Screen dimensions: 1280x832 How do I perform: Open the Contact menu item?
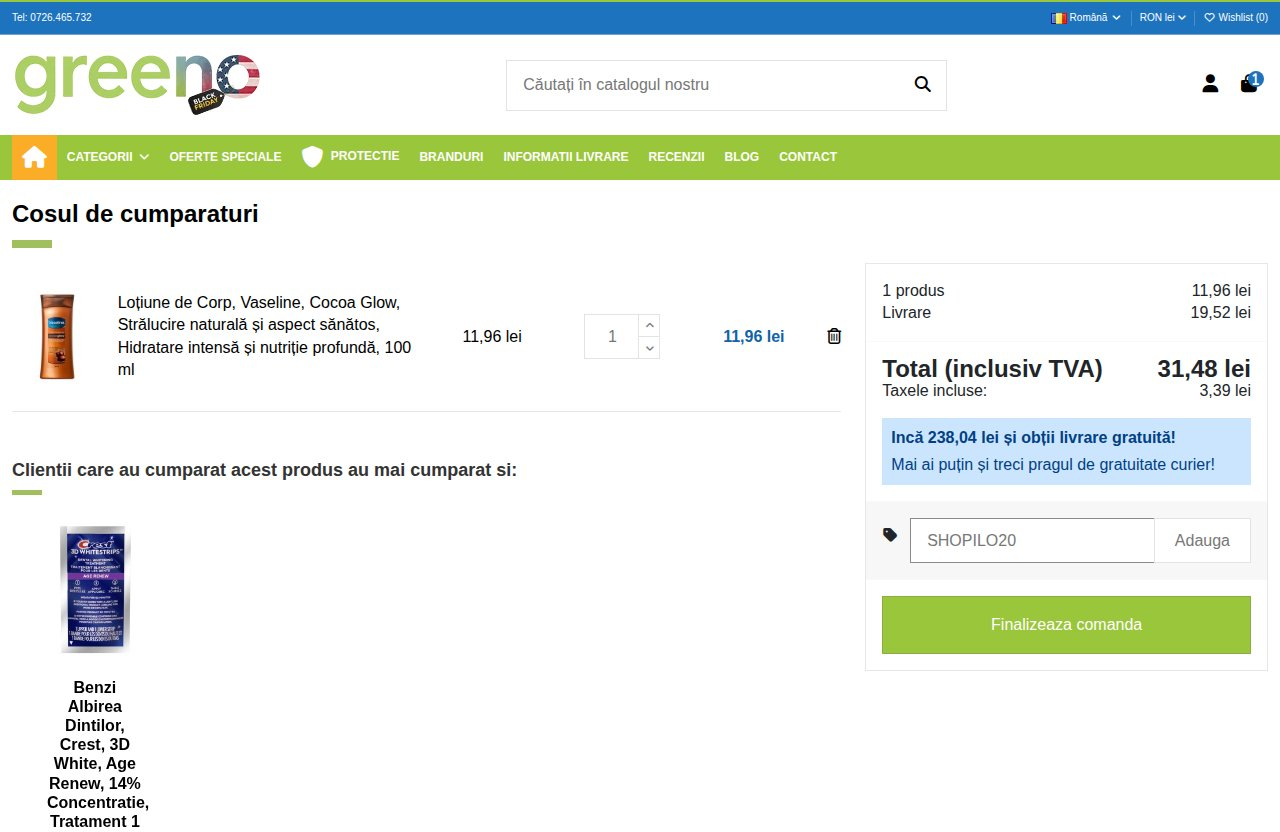[808, 157]
